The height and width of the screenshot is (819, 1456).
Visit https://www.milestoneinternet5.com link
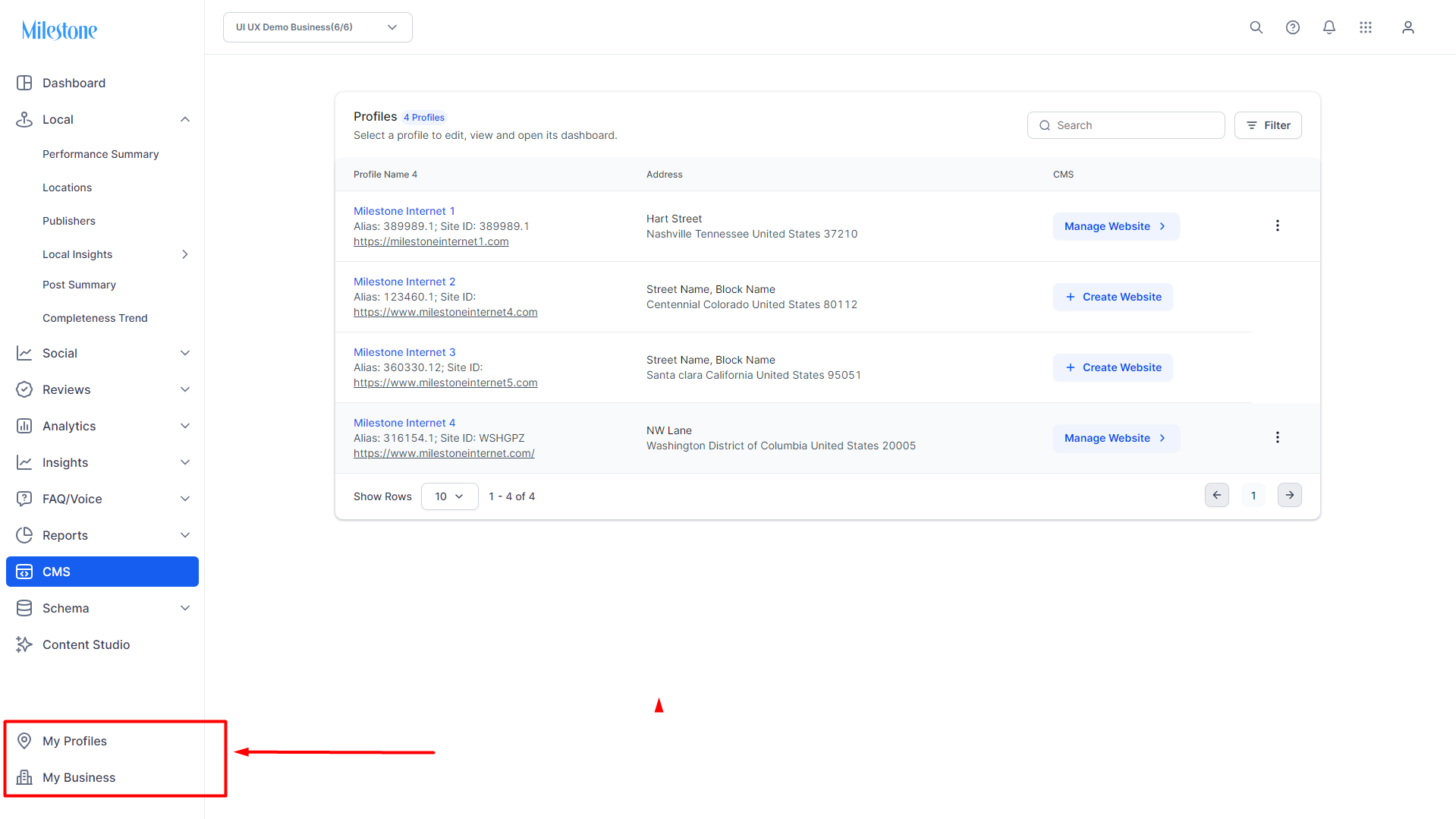pos(445,383)
